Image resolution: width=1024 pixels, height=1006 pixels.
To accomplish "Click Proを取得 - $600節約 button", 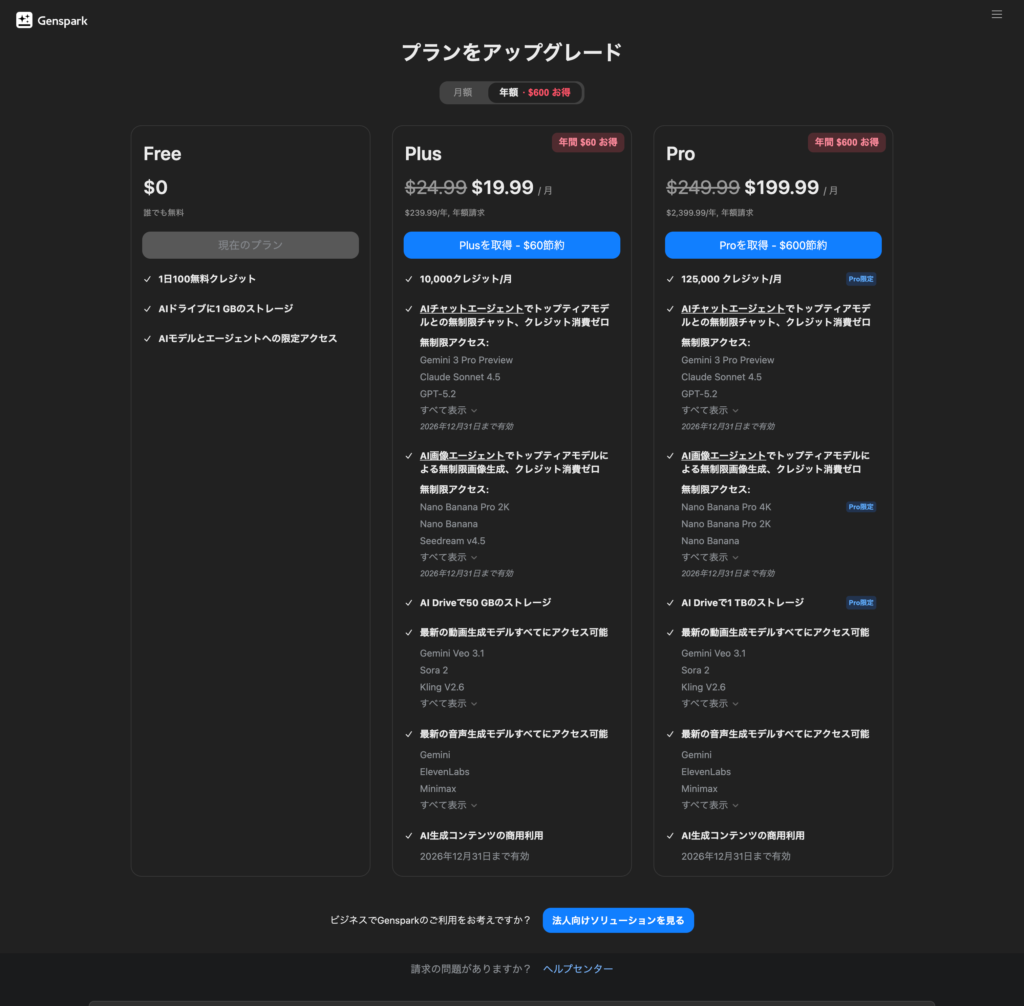I will coord(772,245).
